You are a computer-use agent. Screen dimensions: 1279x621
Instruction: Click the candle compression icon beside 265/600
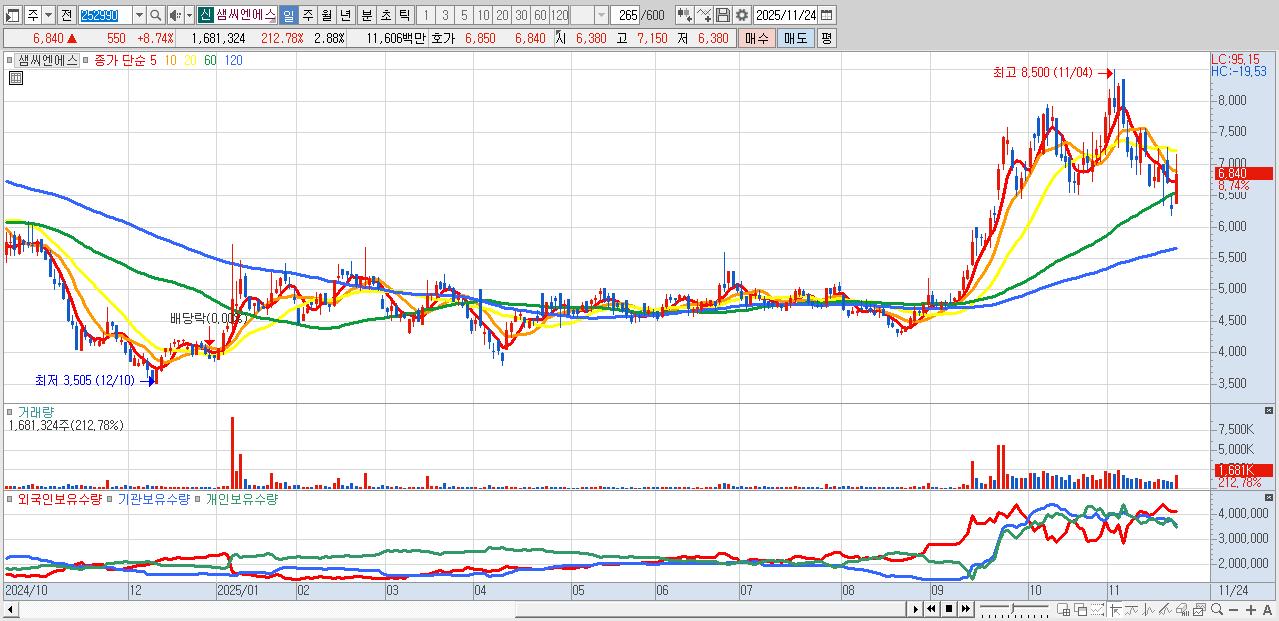point(685,15)
